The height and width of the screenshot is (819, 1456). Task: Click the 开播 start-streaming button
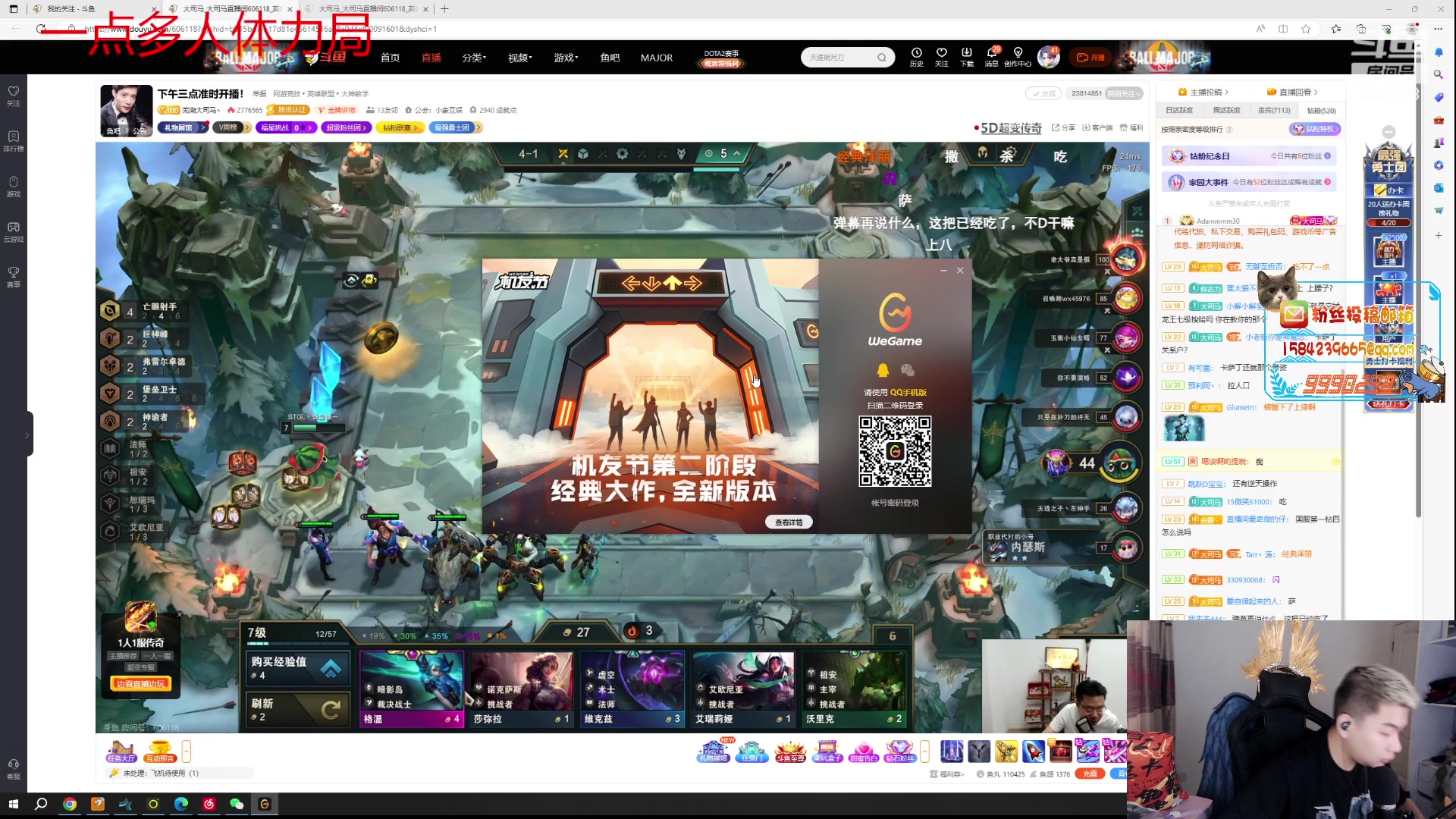(1091, 57)
